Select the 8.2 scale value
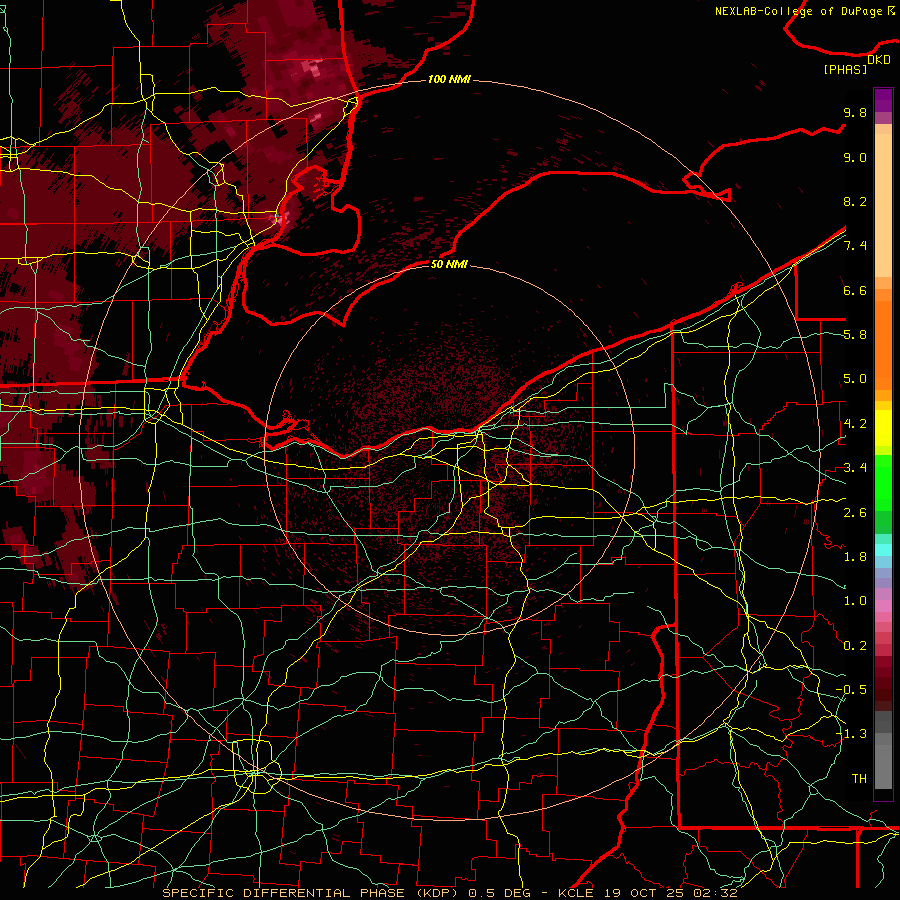Viewport: 900px width, 900px height. pos(855,201)
